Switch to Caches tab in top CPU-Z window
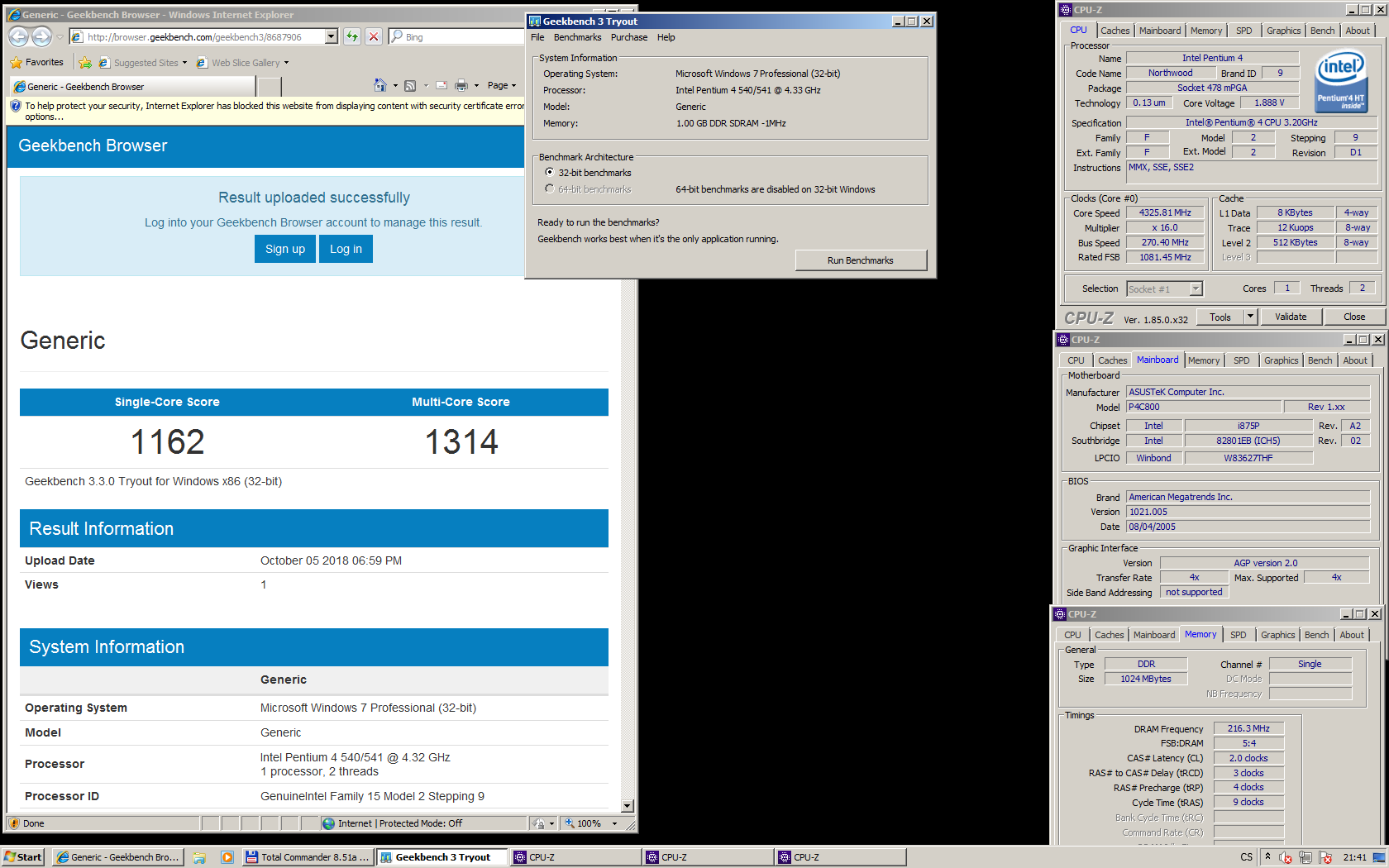Image resolution: width=1389 pixels, height=868 pixels. coord(1115,31)
